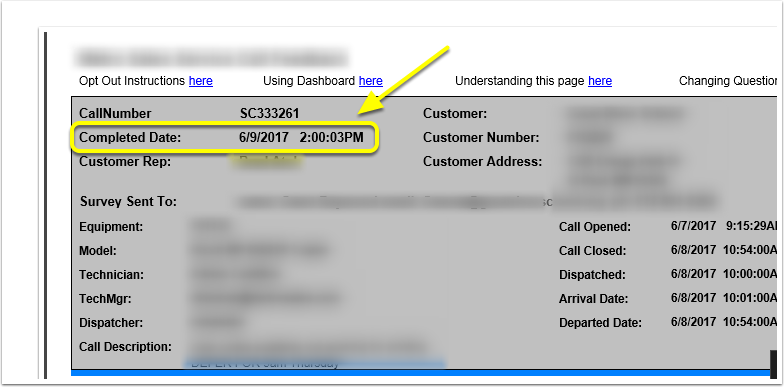Click the Customer: label
This screenshot has width=784, height=387.
455,114
